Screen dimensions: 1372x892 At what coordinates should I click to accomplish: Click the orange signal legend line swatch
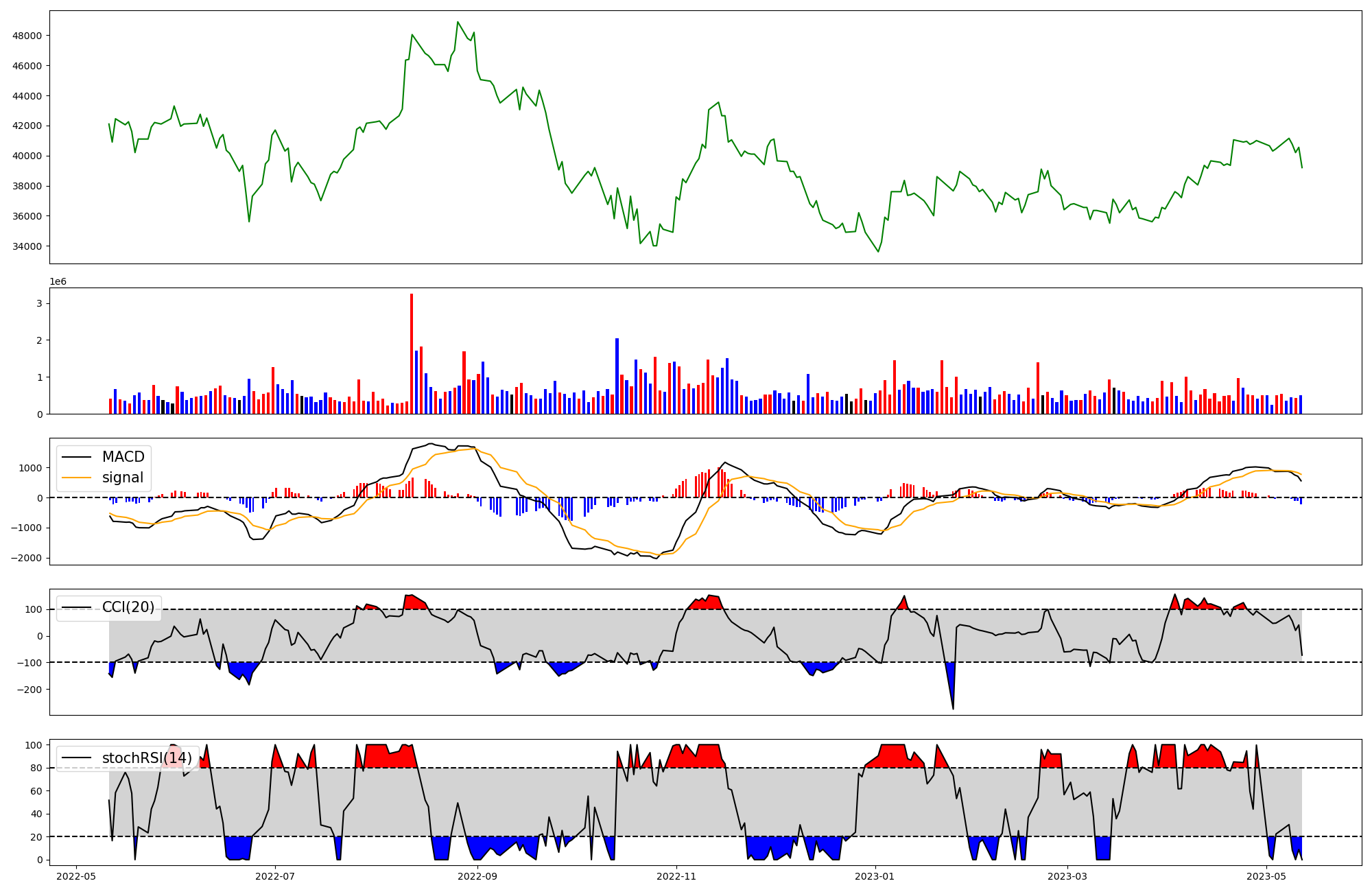coord(78,478)
